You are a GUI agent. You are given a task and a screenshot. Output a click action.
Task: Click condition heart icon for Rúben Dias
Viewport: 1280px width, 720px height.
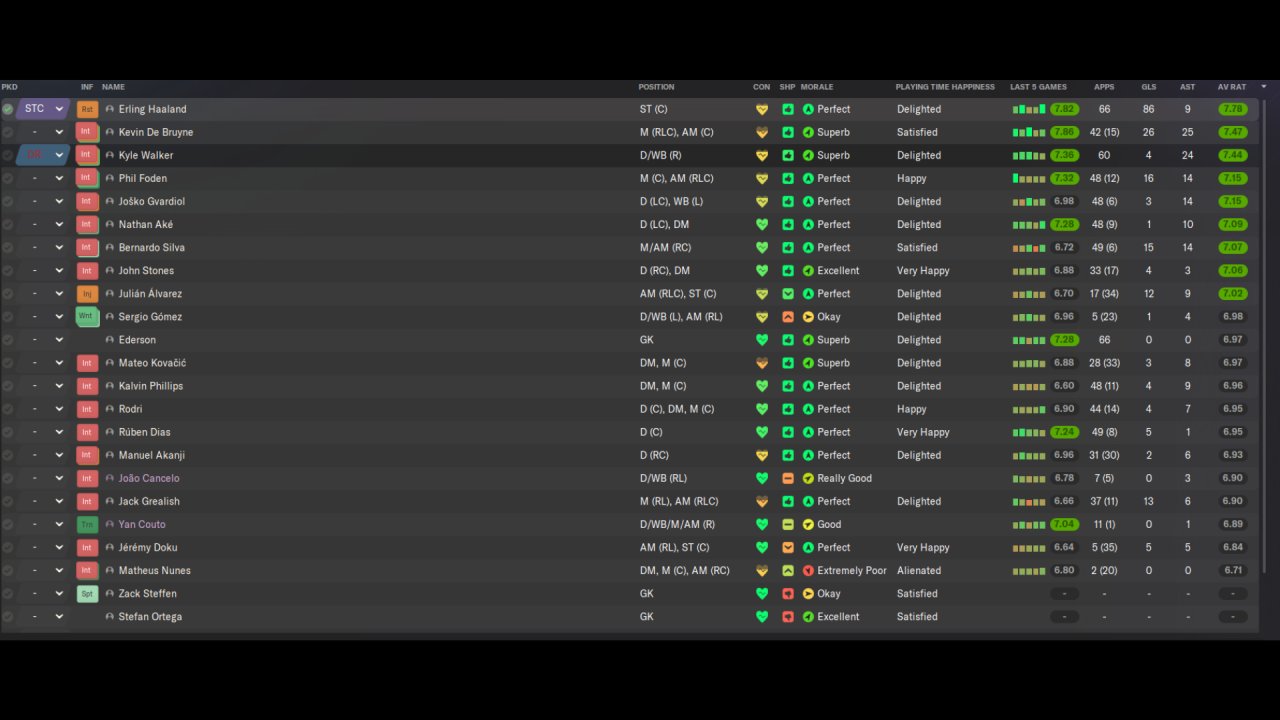[x=762, y=432]
